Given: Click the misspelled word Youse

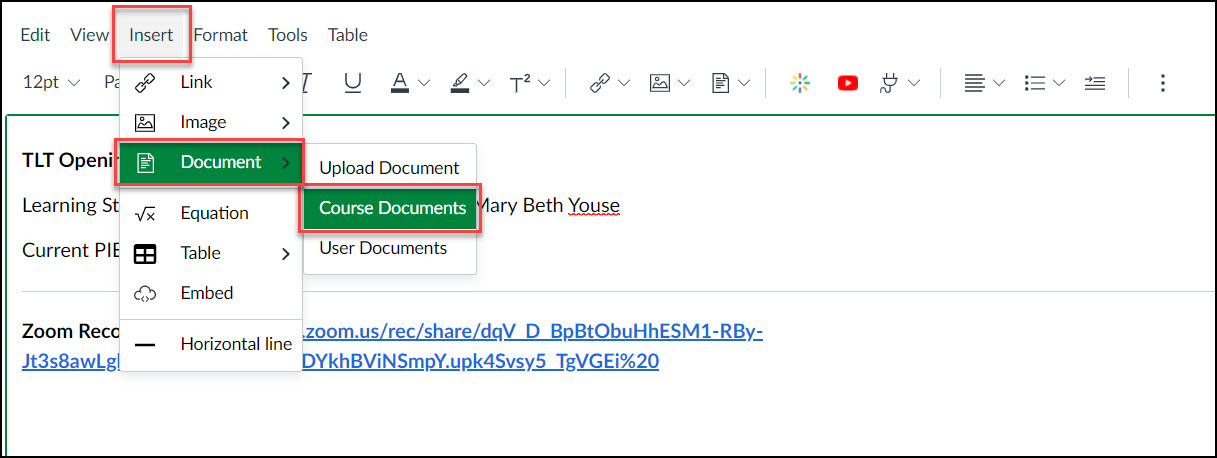Looking at the screenshot, I should (594, 206).
